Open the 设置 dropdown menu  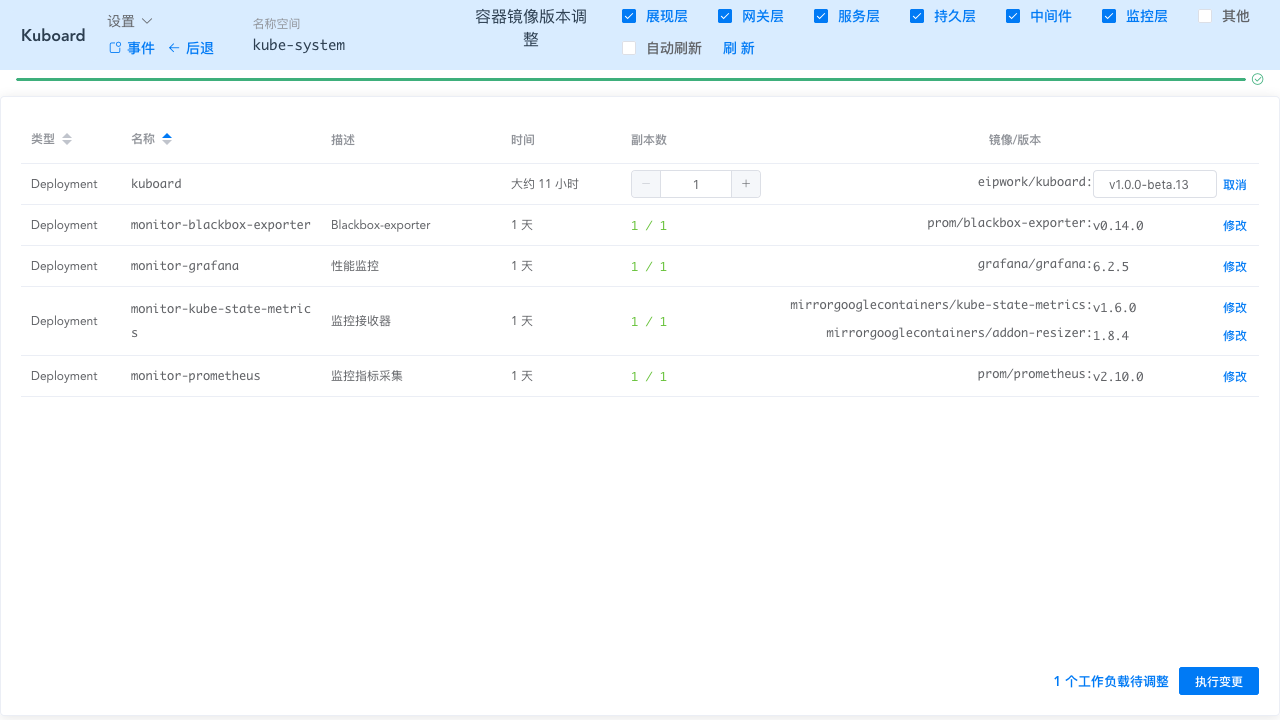[x=130, y=21]
